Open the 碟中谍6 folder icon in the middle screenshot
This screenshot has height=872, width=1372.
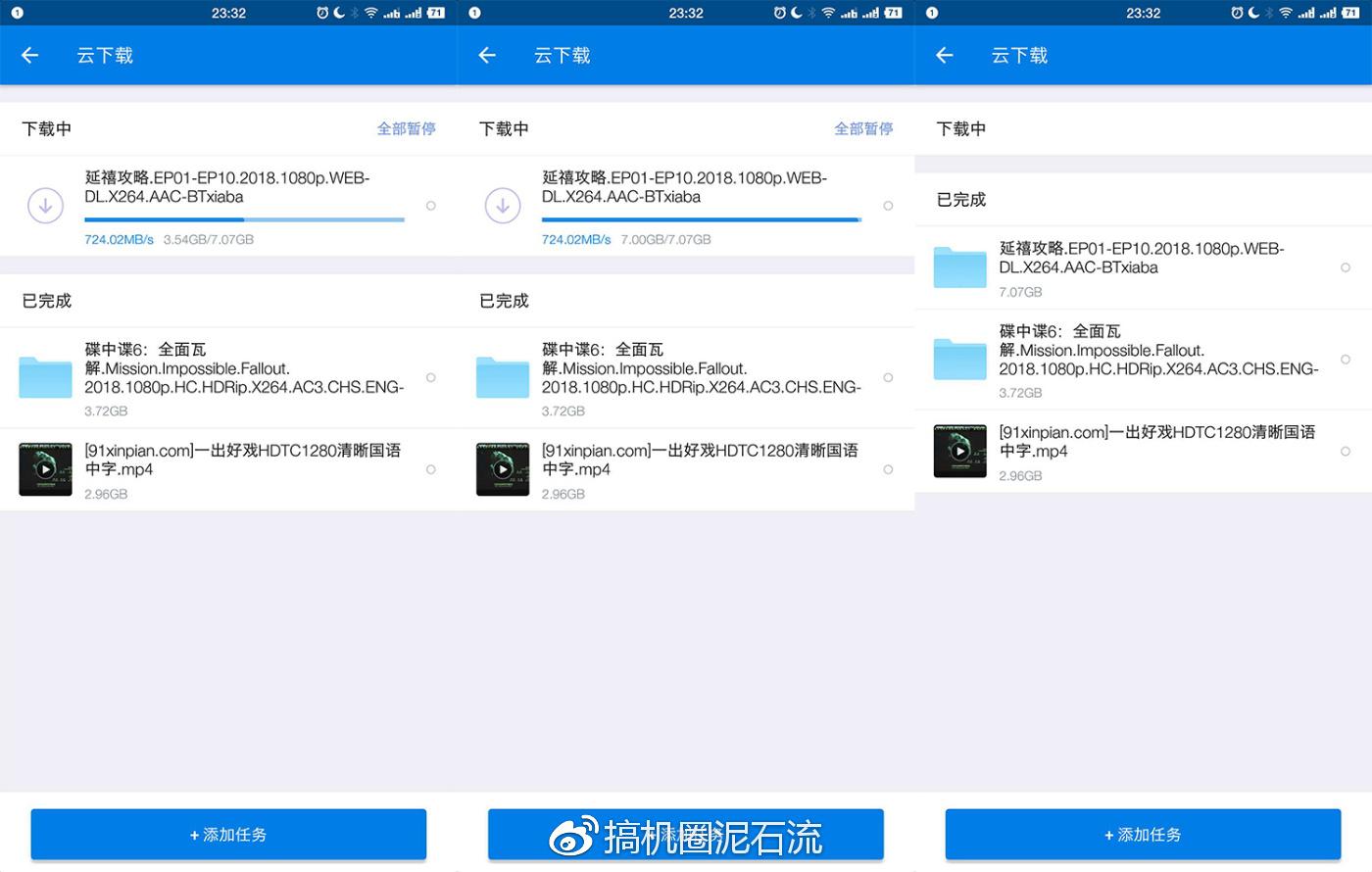point(503,377)
